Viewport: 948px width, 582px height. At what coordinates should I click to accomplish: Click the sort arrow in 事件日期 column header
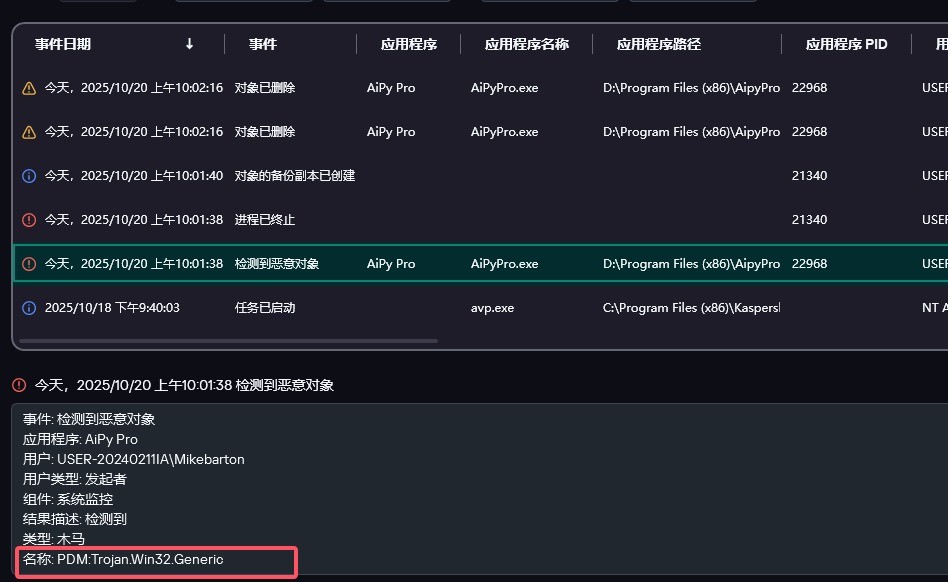(x=190, y=44)
